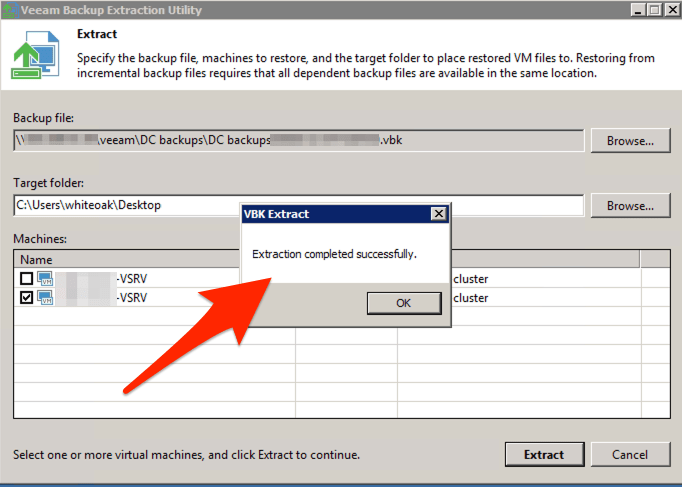The width and height of the screenshot is (682, 487).
Task: Maximize the Veeam Backup Extraction Utility window
Action: pyautogui.click(x=655, y=10)
